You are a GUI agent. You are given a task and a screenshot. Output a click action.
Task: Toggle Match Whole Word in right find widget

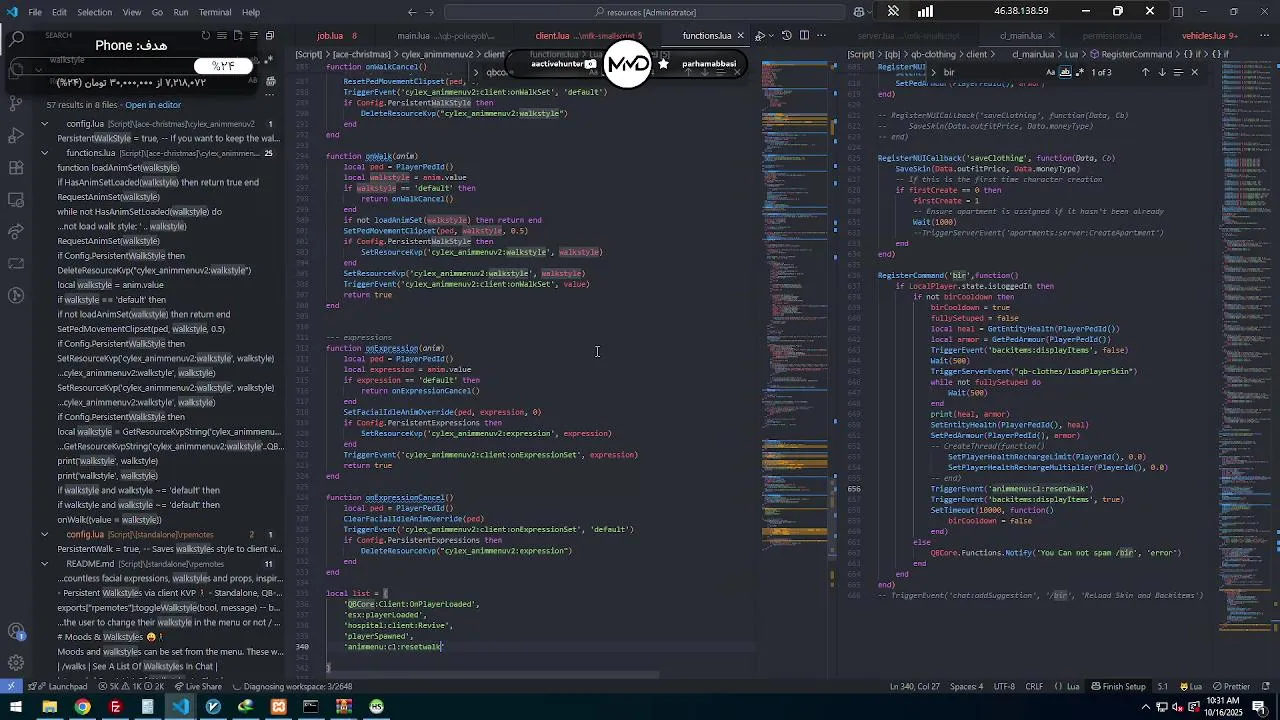[1065, 72]
